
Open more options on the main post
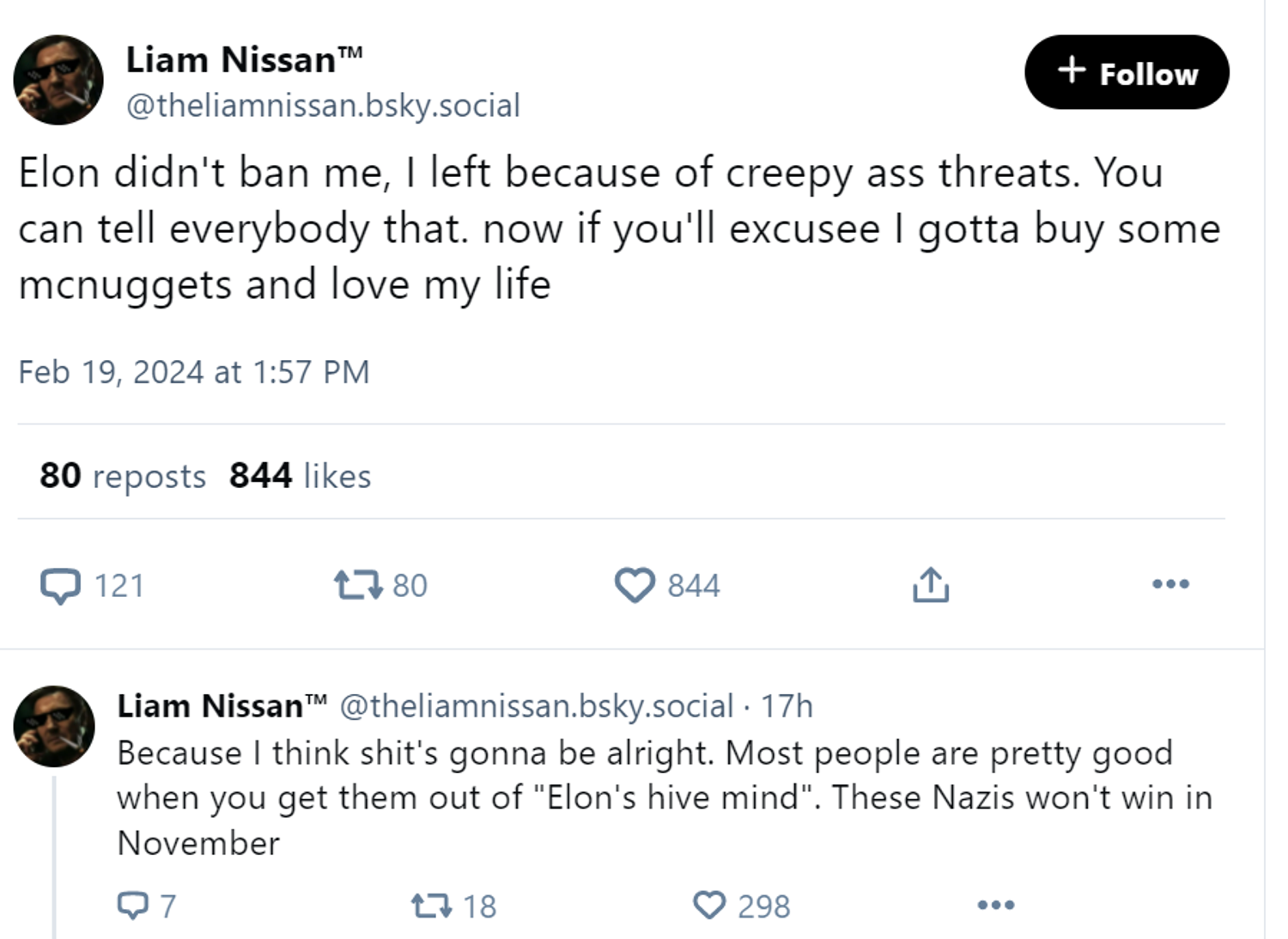coord(1172,583)
